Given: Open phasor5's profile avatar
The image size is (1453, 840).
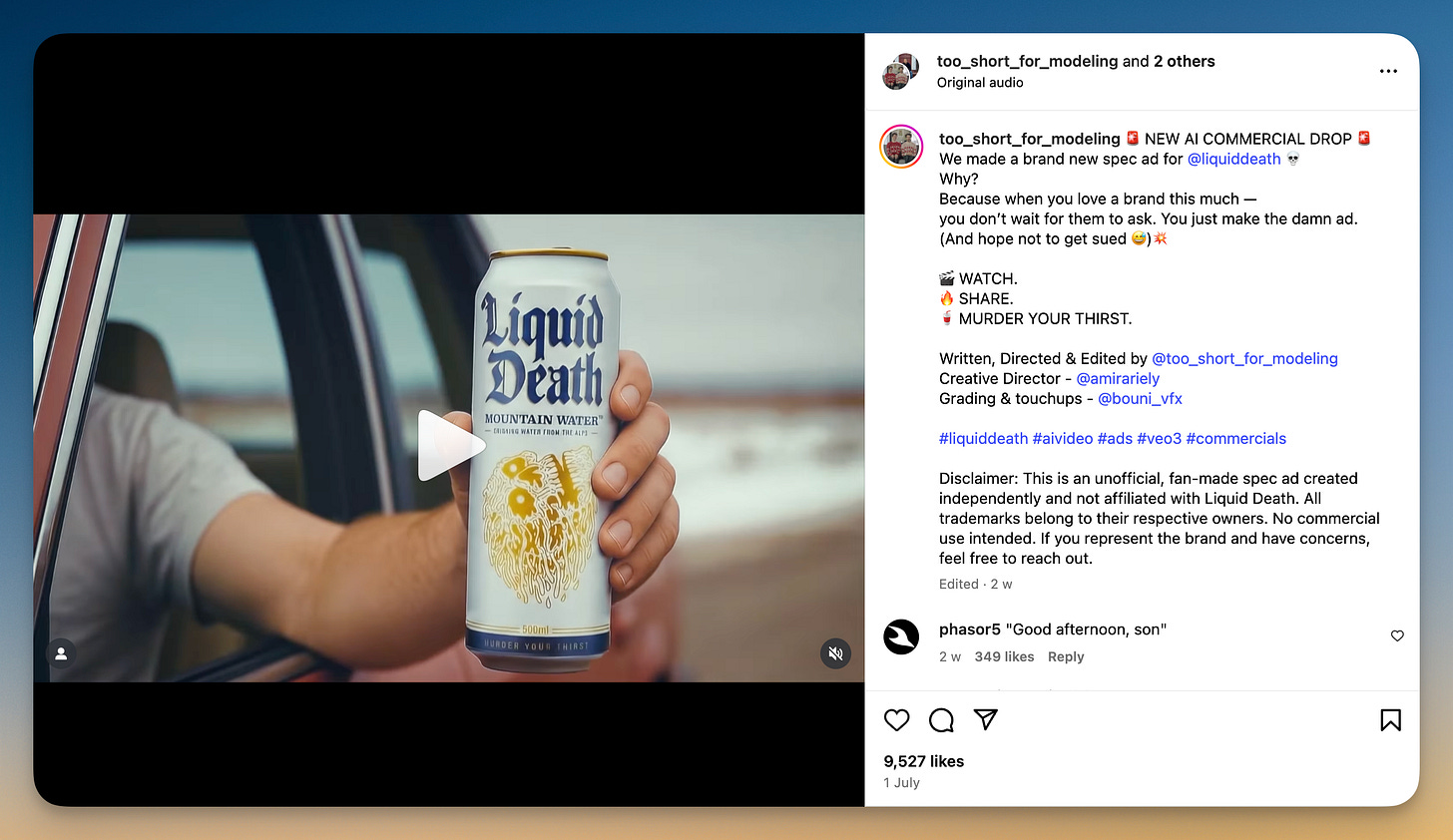Looking at the screenshot, I should click(x=901, y=636).
